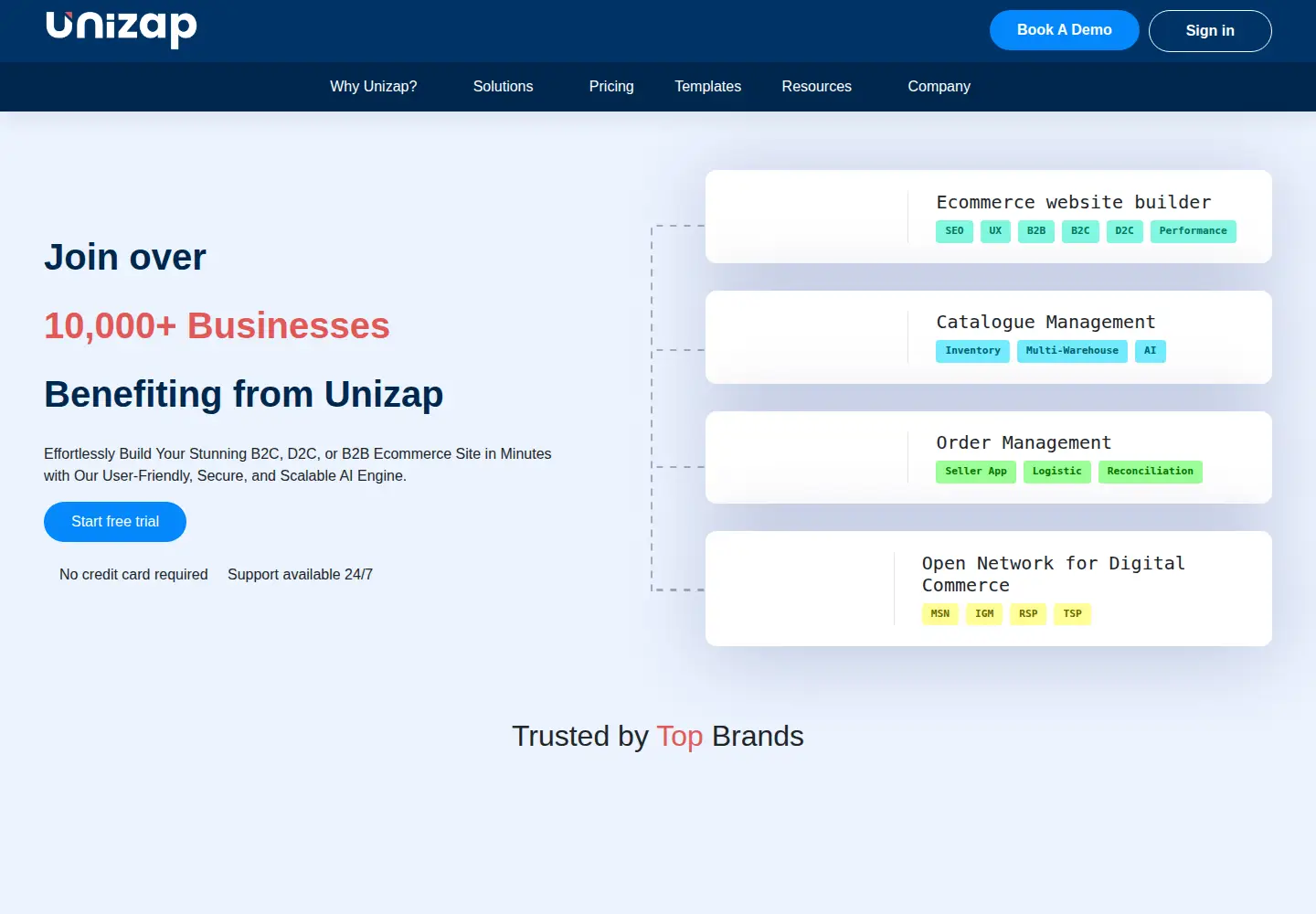
Task: Click the B2B tag
Action: (1036, 231)
